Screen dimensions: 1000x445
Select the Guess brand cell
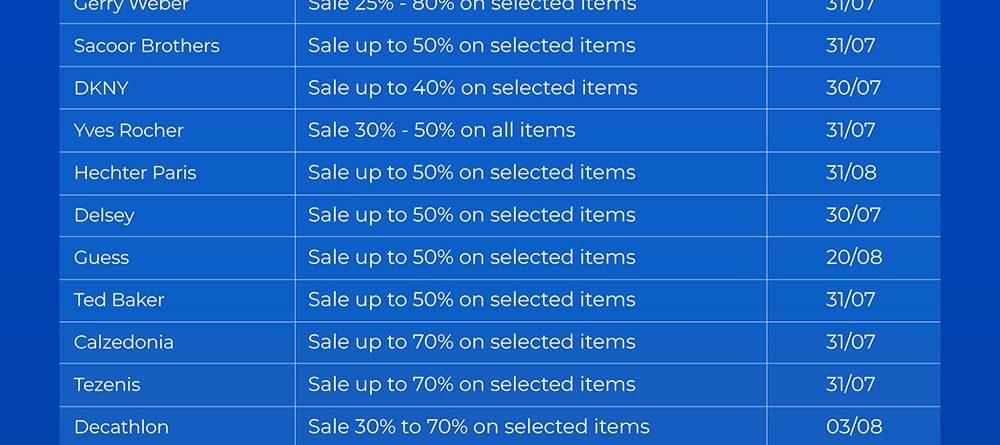click(101, 257)
